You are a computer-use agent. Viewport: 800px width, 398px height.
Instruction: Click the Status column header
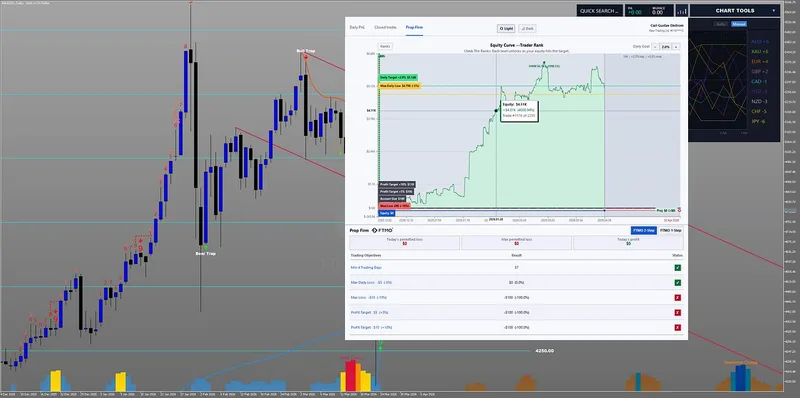click(x=678, y=255)
